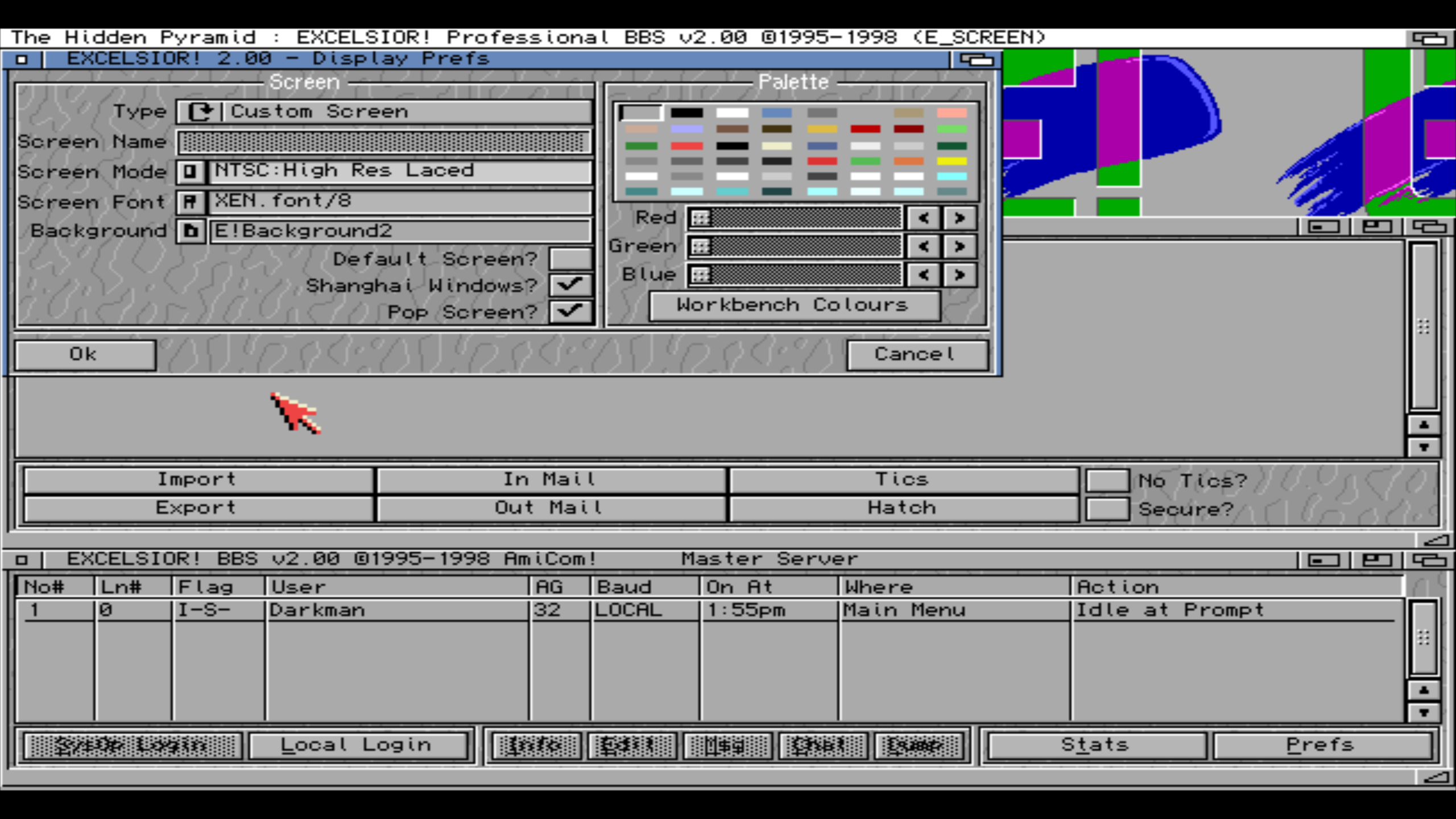Click the cycle gadget next to Type
Viewport: 1456px width, 819px height.
[x=200, y=111]
